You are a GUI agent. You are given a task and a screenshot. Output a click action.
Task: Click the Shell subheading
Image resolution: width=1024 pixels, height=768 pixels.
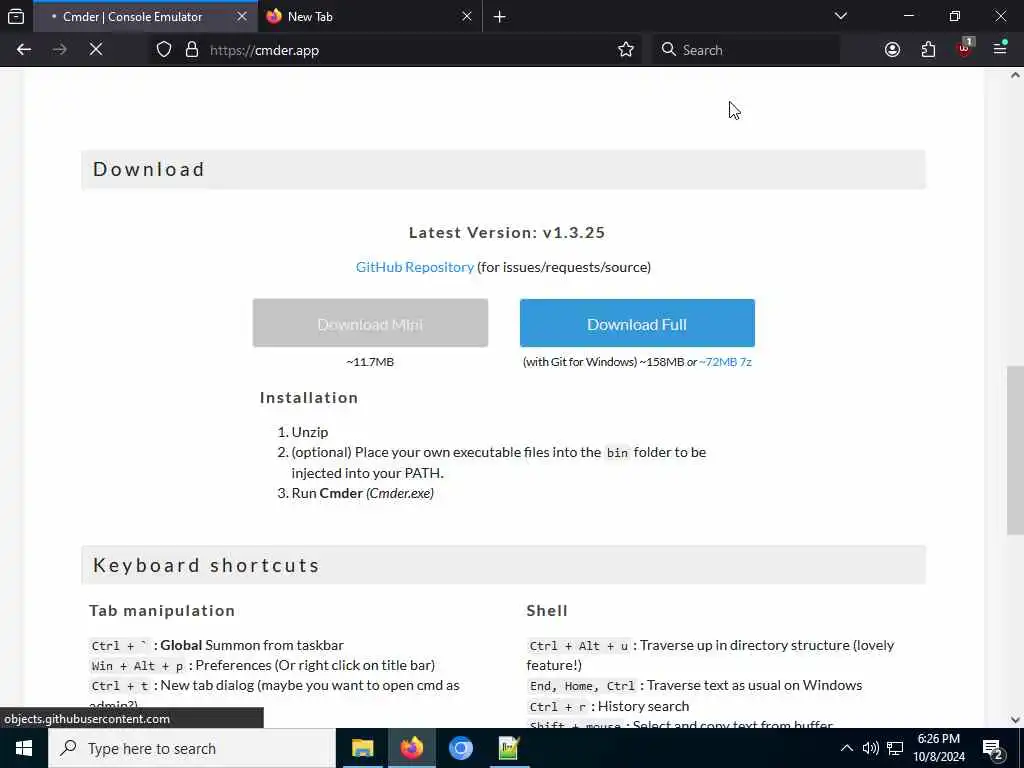coord(547,611)
